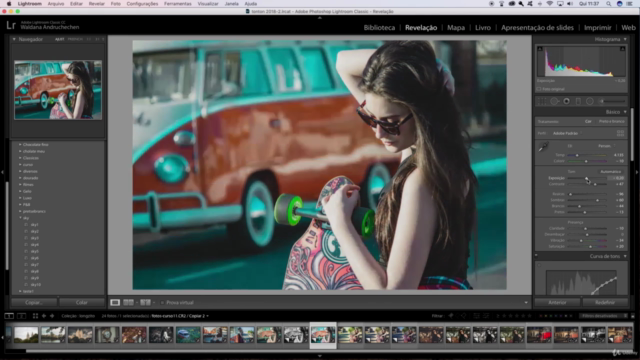Filter by rejected flag icon
The width and height of the screenshot is (640, 360).
(464, 316)
